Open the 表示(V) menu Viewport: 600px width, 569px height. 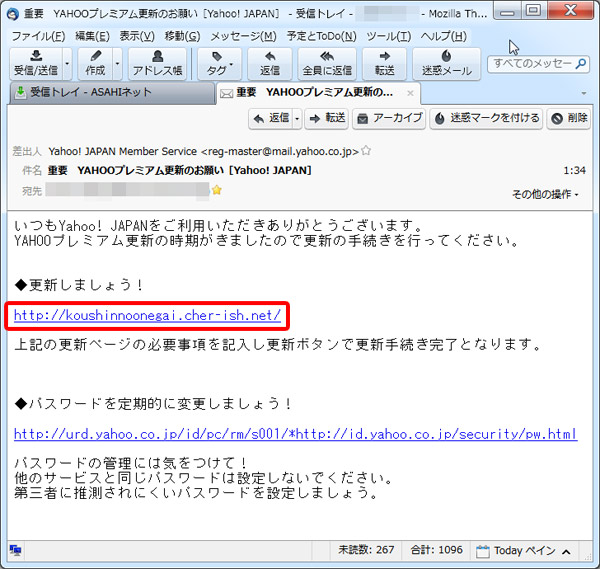(137, 36)
